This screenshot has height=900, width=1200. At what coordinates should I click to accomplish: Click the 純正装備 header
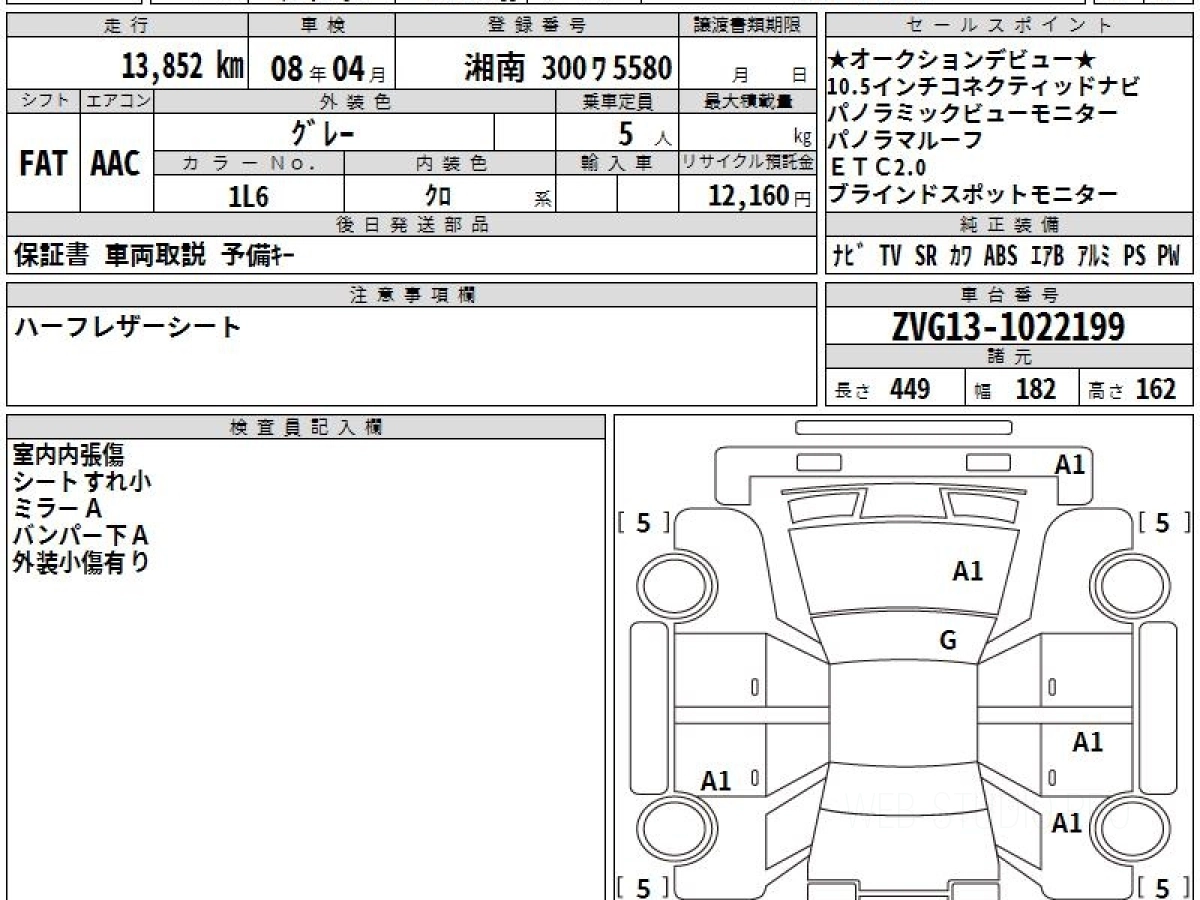pos(1010,225)
